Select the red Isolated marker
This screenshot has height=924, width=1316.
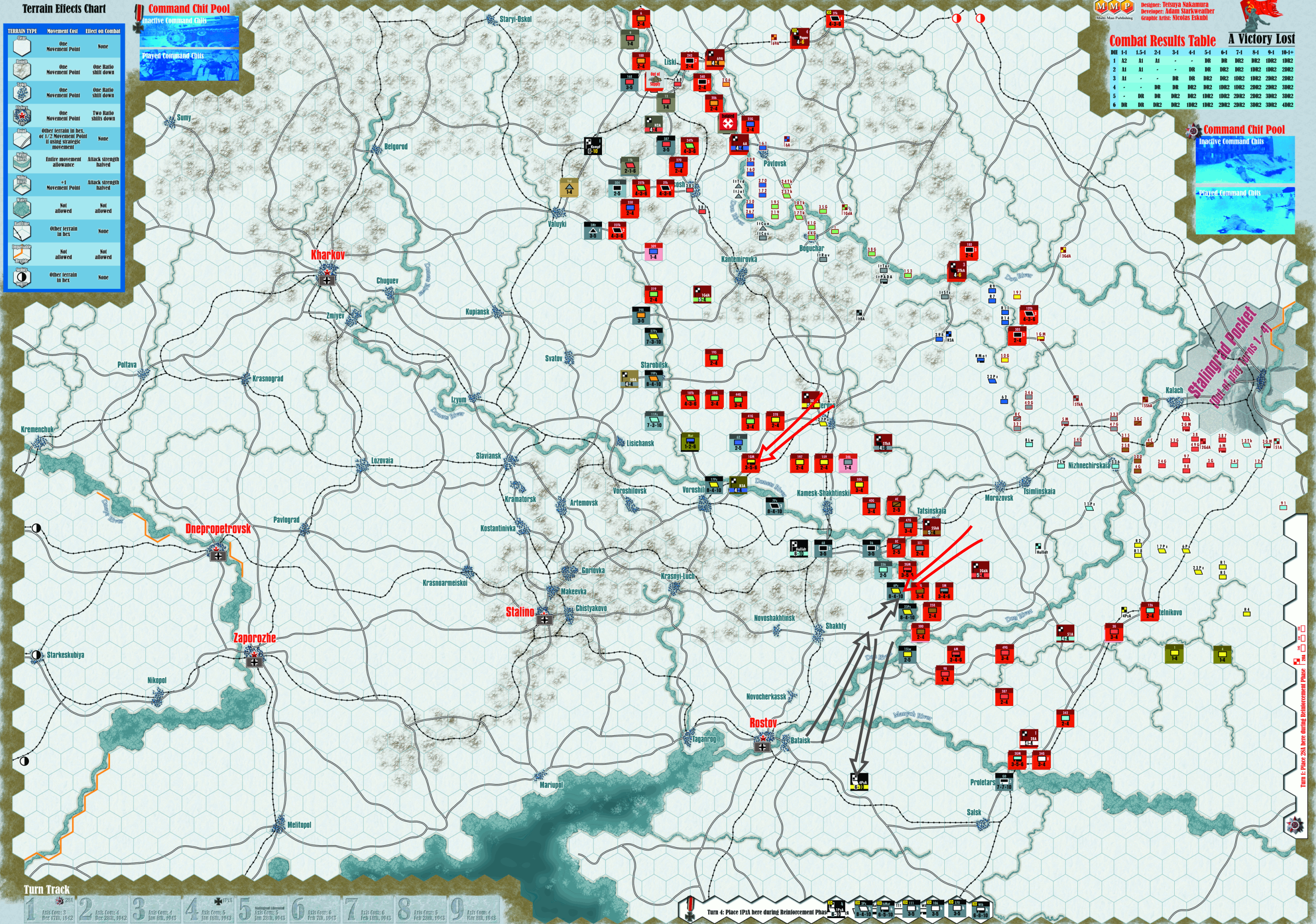click(728, 122)
